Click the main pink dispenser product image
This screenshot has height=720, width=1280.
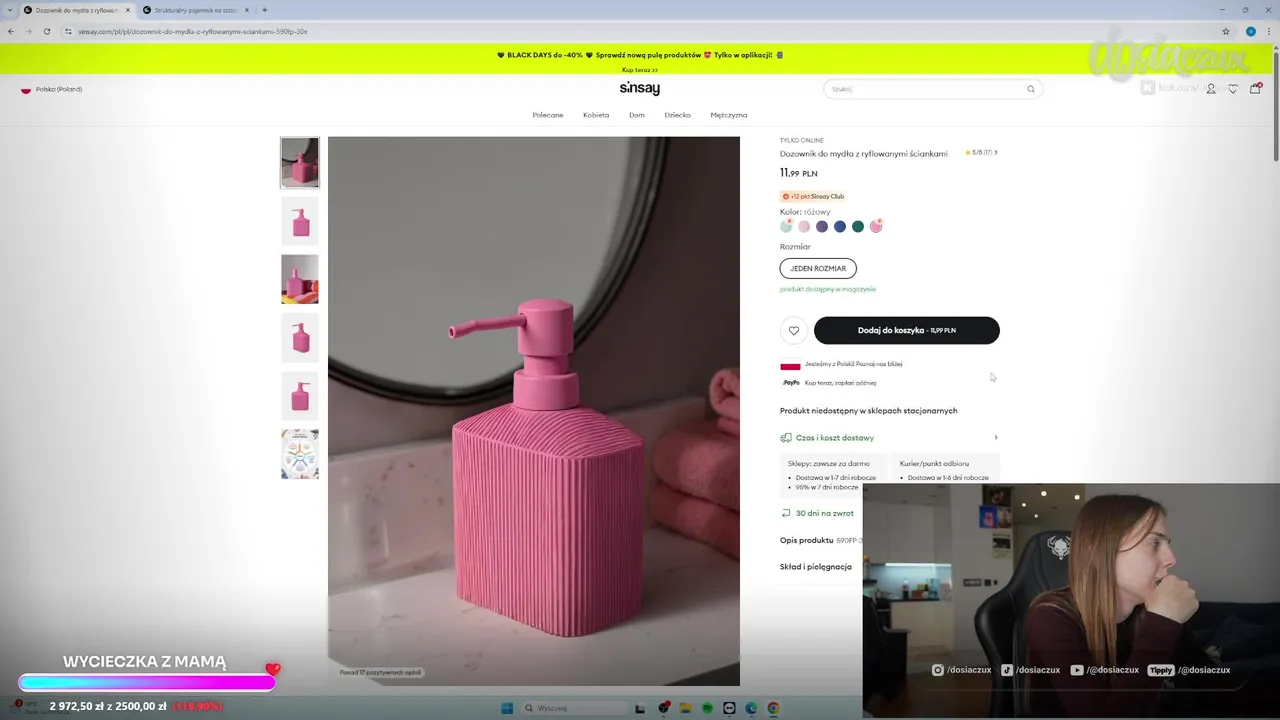(534, 411)
